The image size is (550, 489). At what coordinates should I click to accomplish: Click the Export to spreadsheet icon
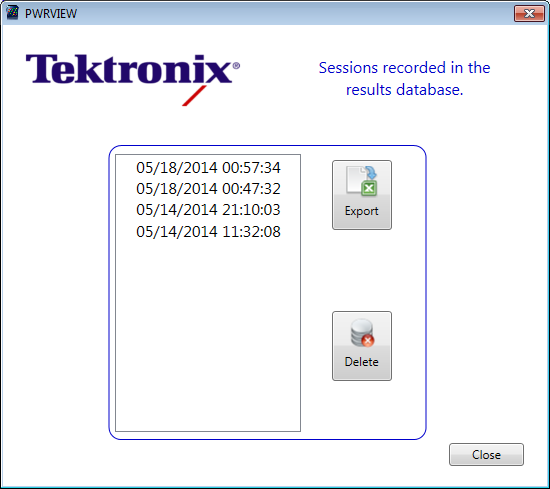tap(362, 181)
